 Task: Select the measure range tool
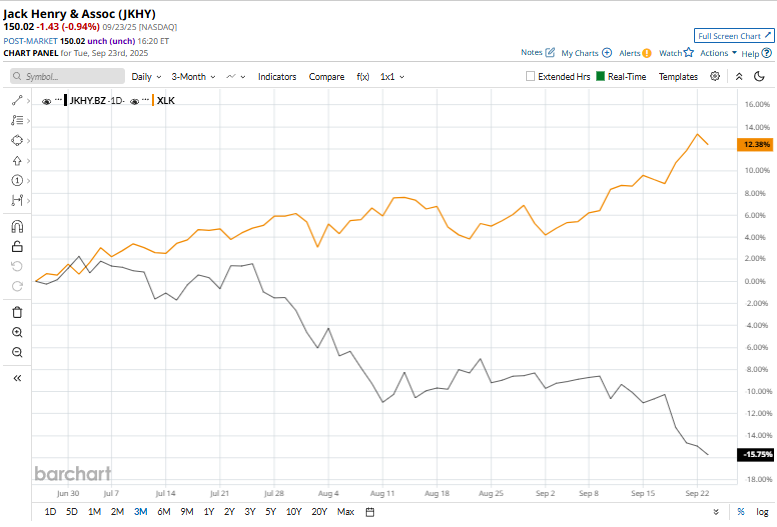pyautogui.click(x=17, y=200)
